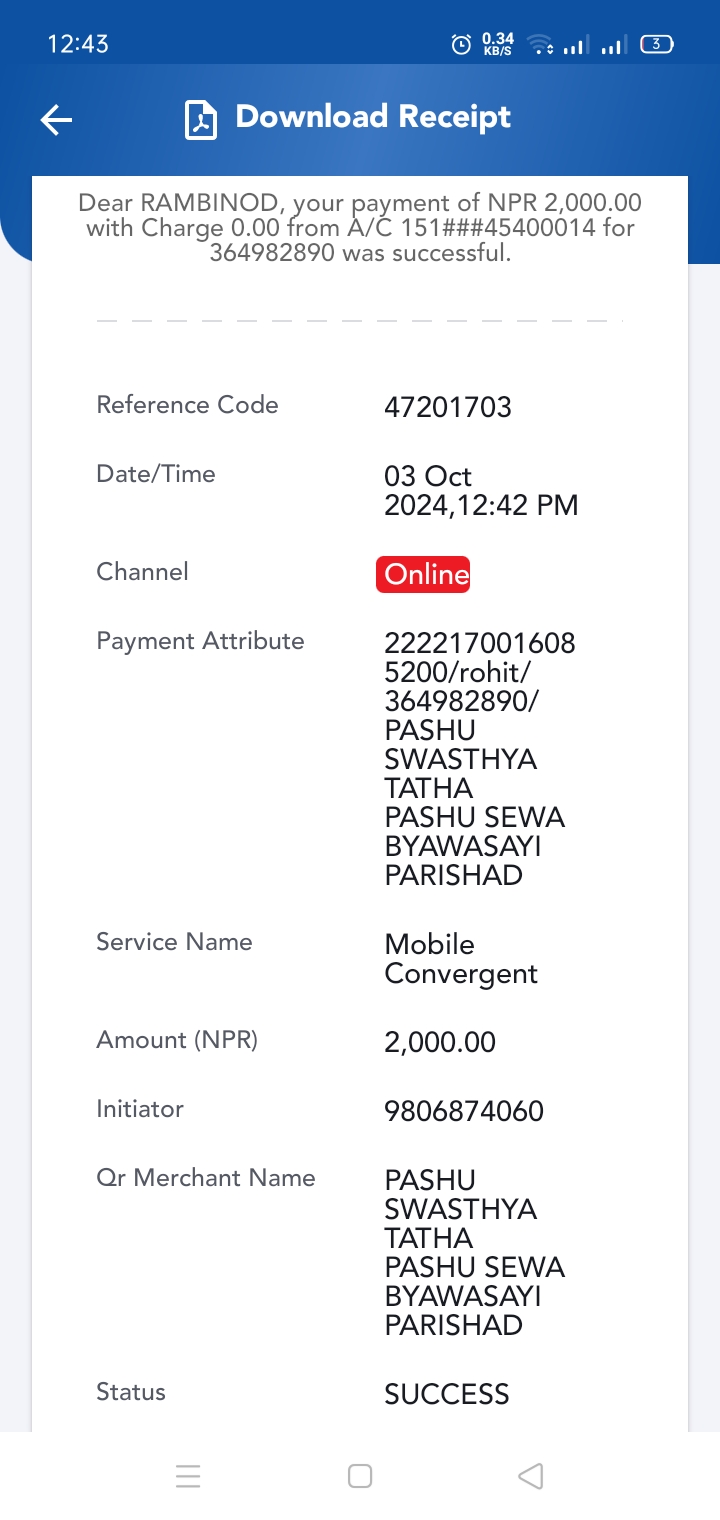This screenshot has width=720, height=1520.
Task: Tap the PDF document icon
Action: [x=201, y=120]
